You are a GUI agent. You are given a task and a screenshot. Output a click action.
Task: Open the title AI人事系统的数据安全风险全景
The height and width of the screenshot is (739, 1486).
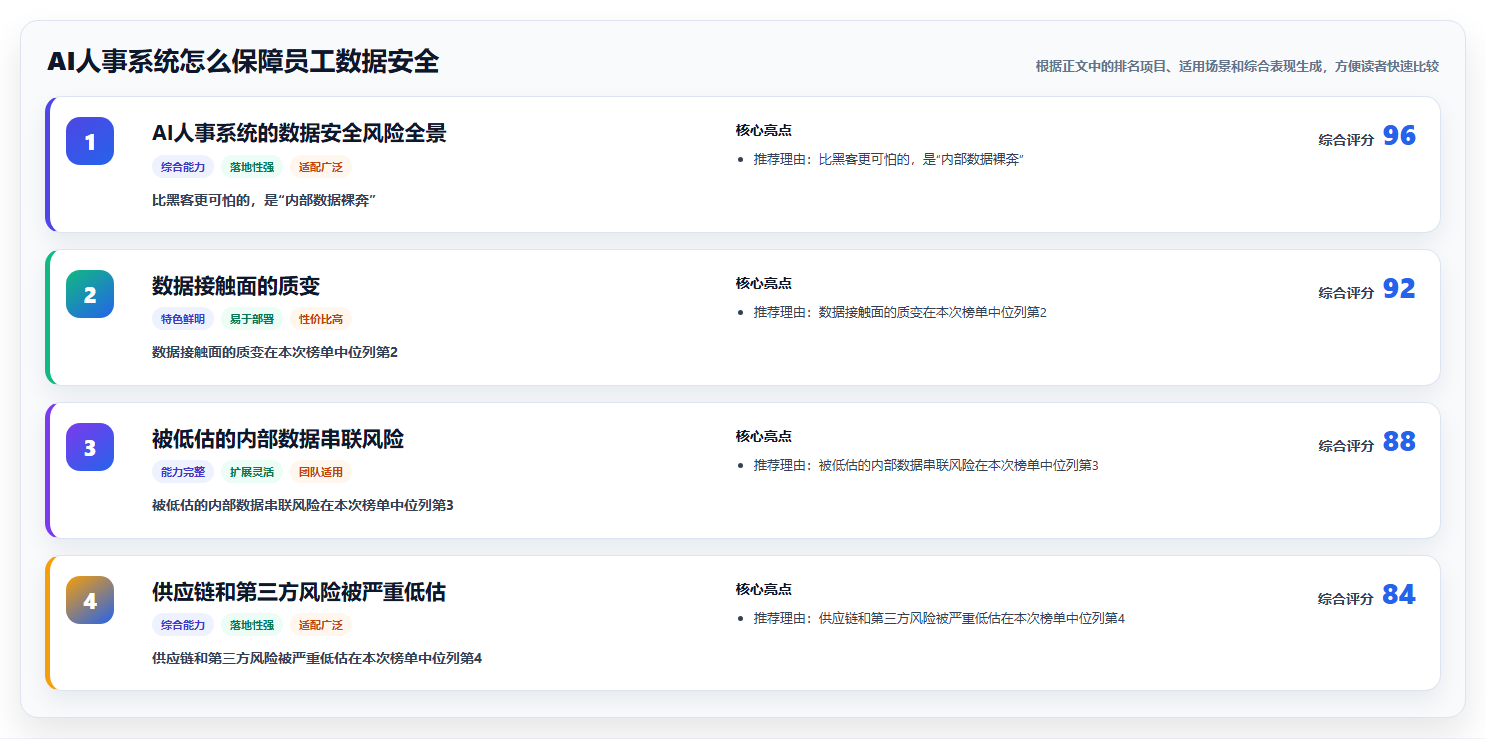(x=299, y=133)
